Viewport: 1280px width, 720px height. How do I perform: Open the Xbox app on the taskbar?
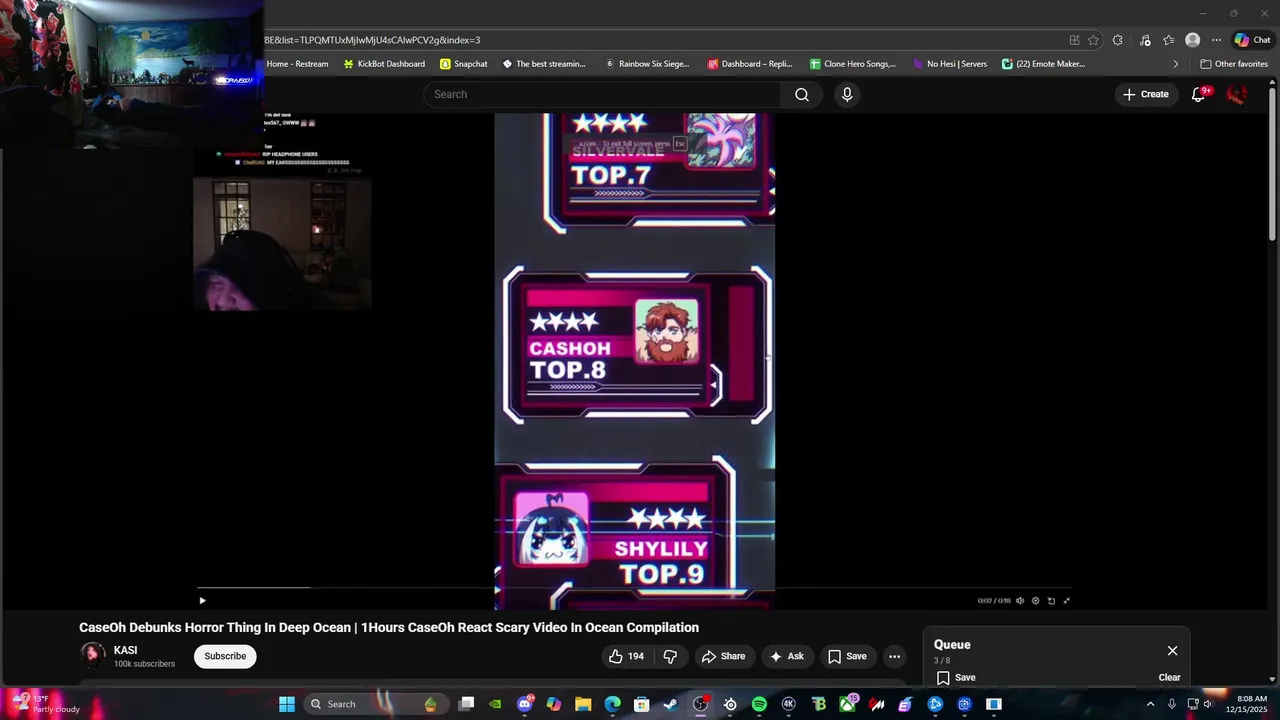pyautogui.click(x=847, y=704)
